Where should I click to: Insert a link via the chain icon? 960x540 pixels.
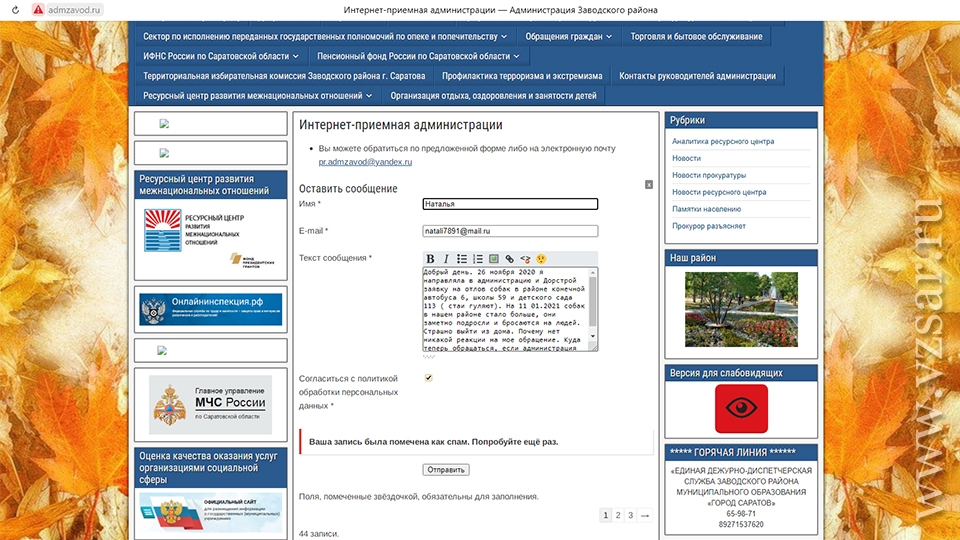point(509,259)
